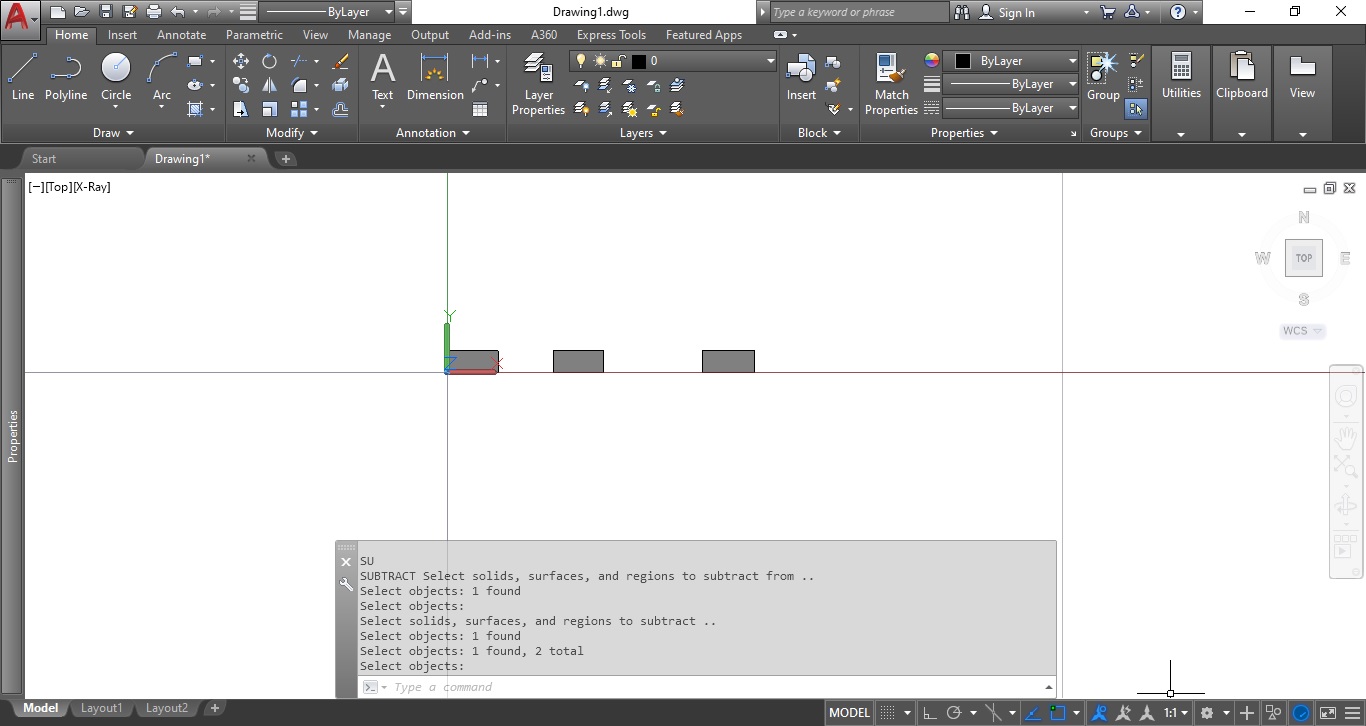Expand the Layers panel
Viewport: 1366px width, 726px height.
point(643,132)
